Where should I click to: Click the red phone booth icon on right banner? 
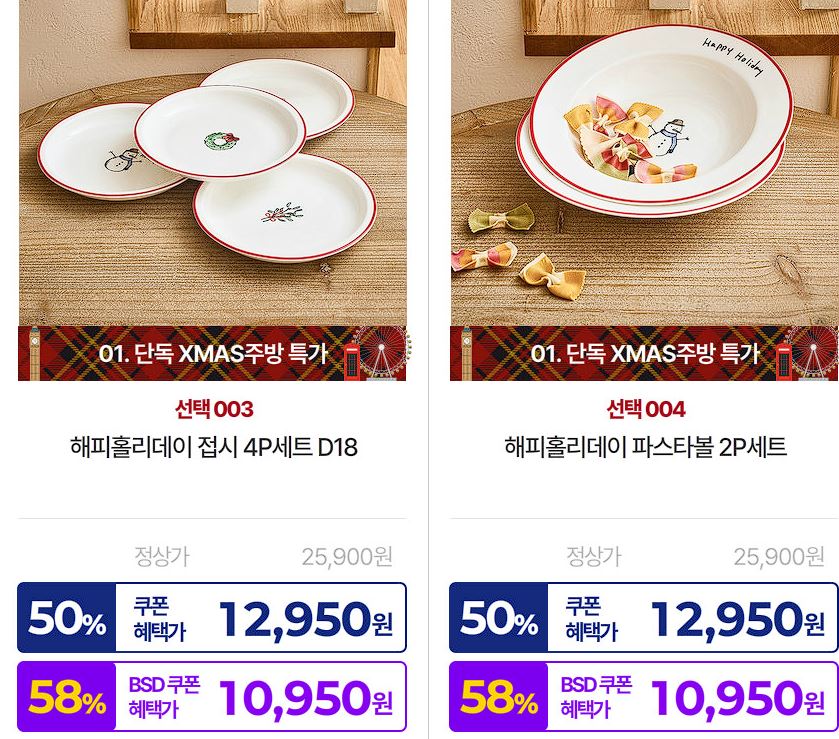point(784,362)
